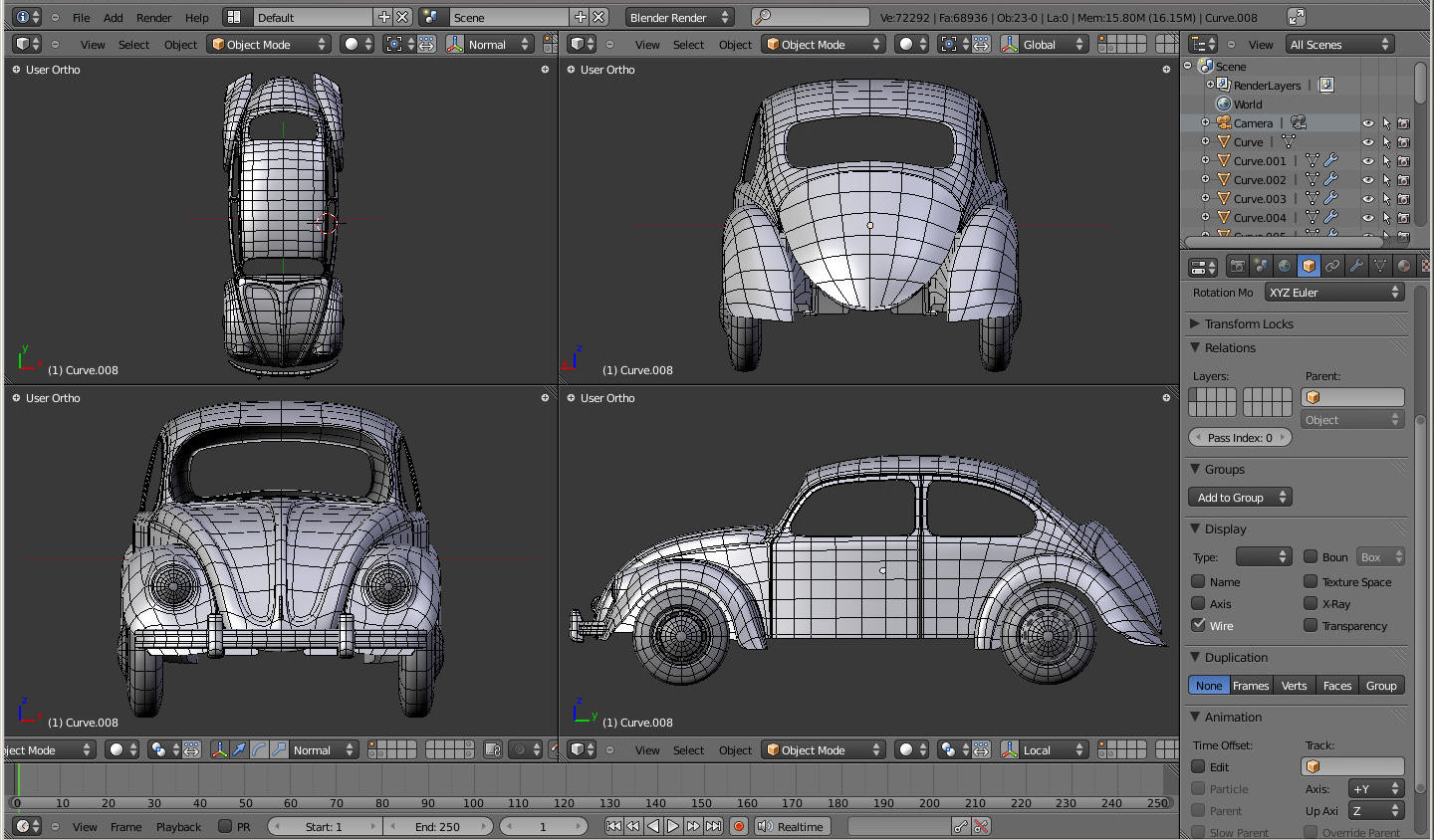The image size is (1434, 840).
Task: Open the World properties tab
Action: pos(1285,266)
